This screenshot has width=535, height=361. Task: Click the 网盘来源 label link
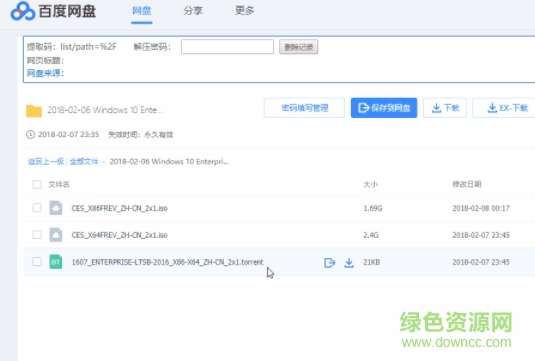tap(45, 73)
